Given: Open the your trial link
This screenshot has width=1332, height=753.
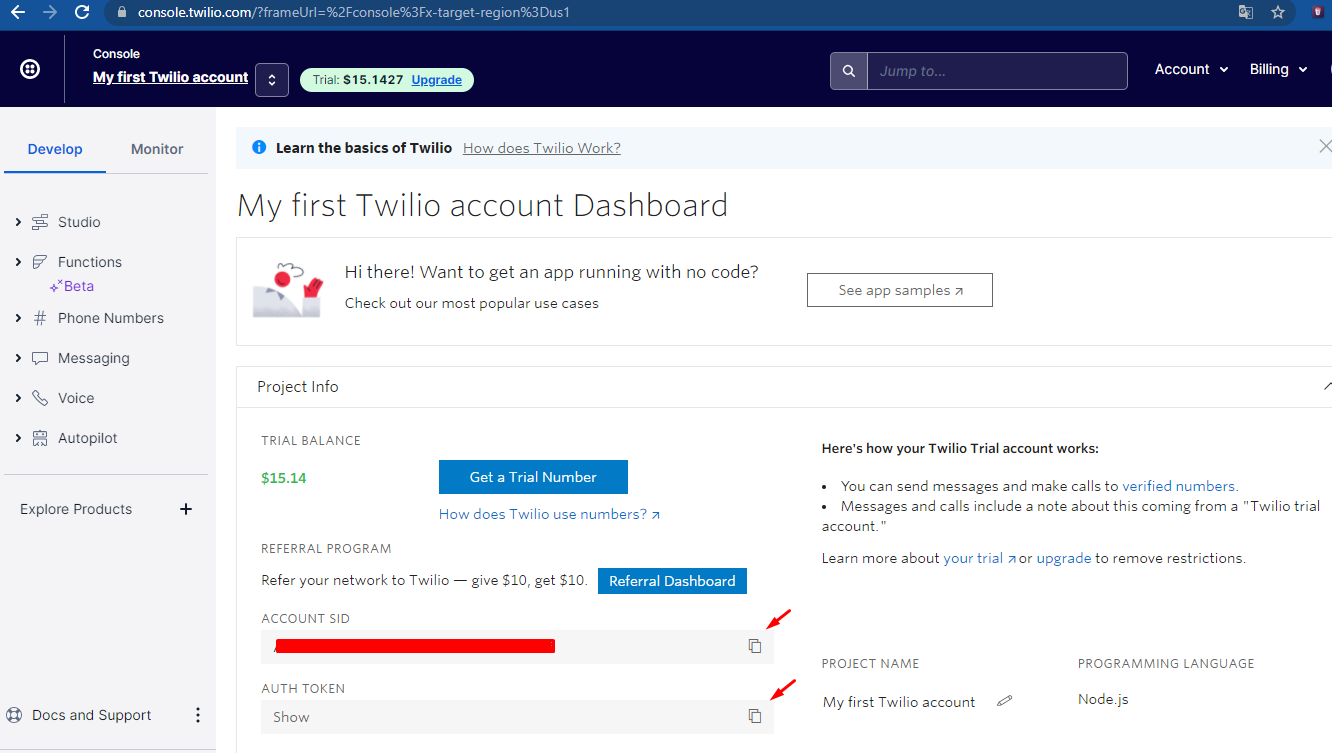Looking at the screenshot, I should coord(979,558).
